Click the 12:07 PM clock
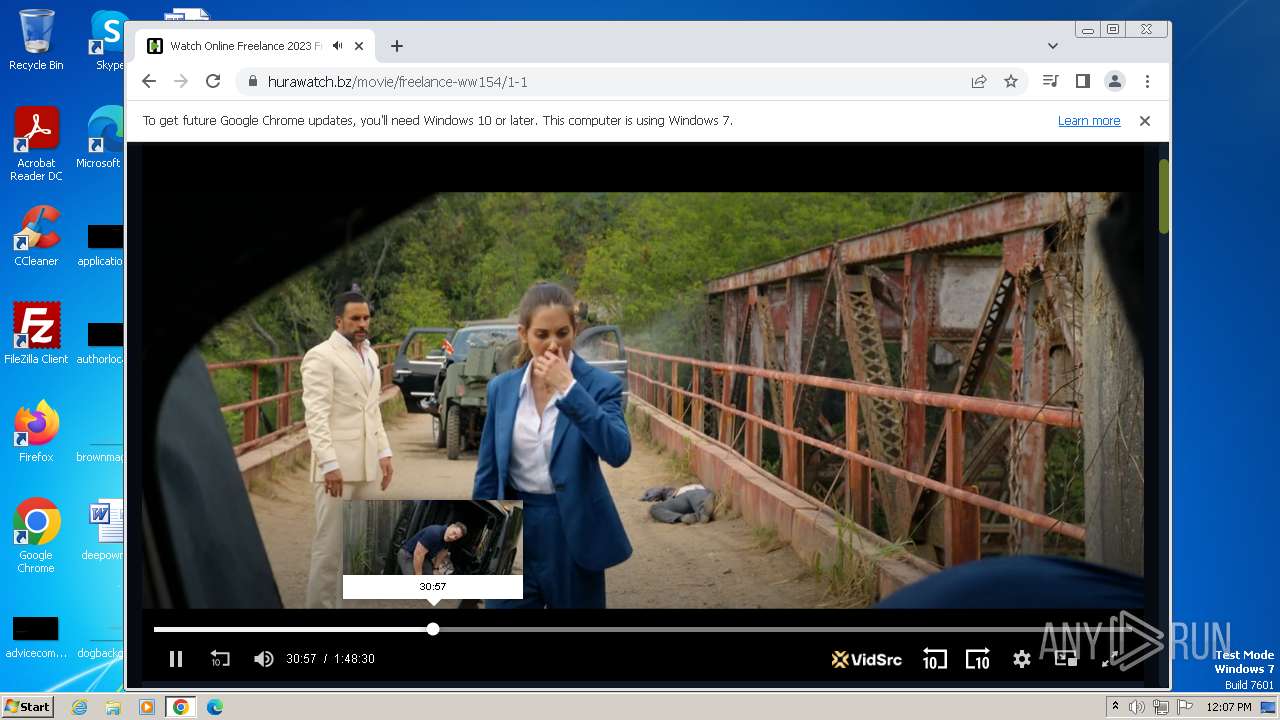1280x720 pixels. [x=1228, y=707]
